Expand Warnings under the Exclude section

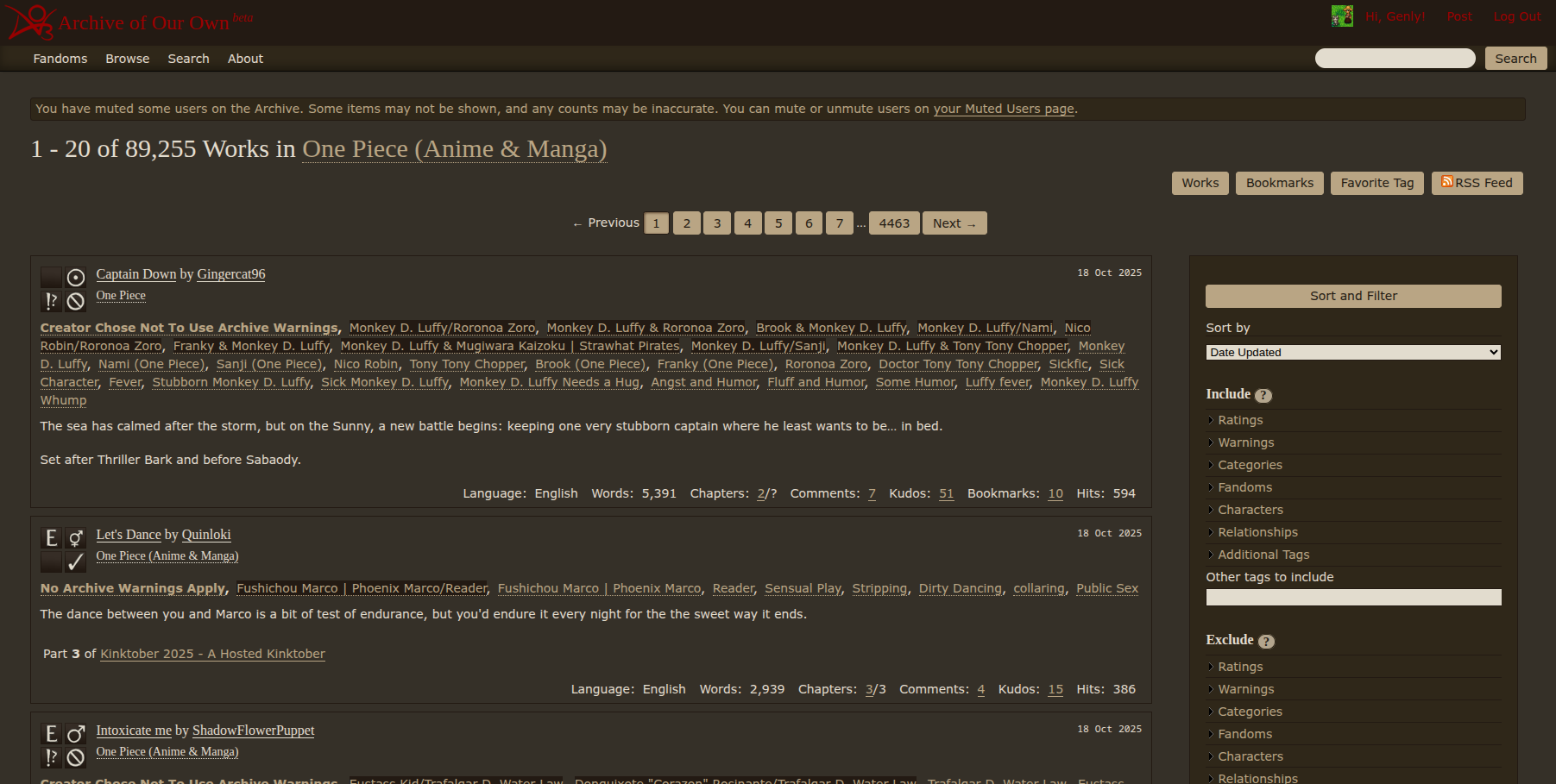[x=1245, y=689]
